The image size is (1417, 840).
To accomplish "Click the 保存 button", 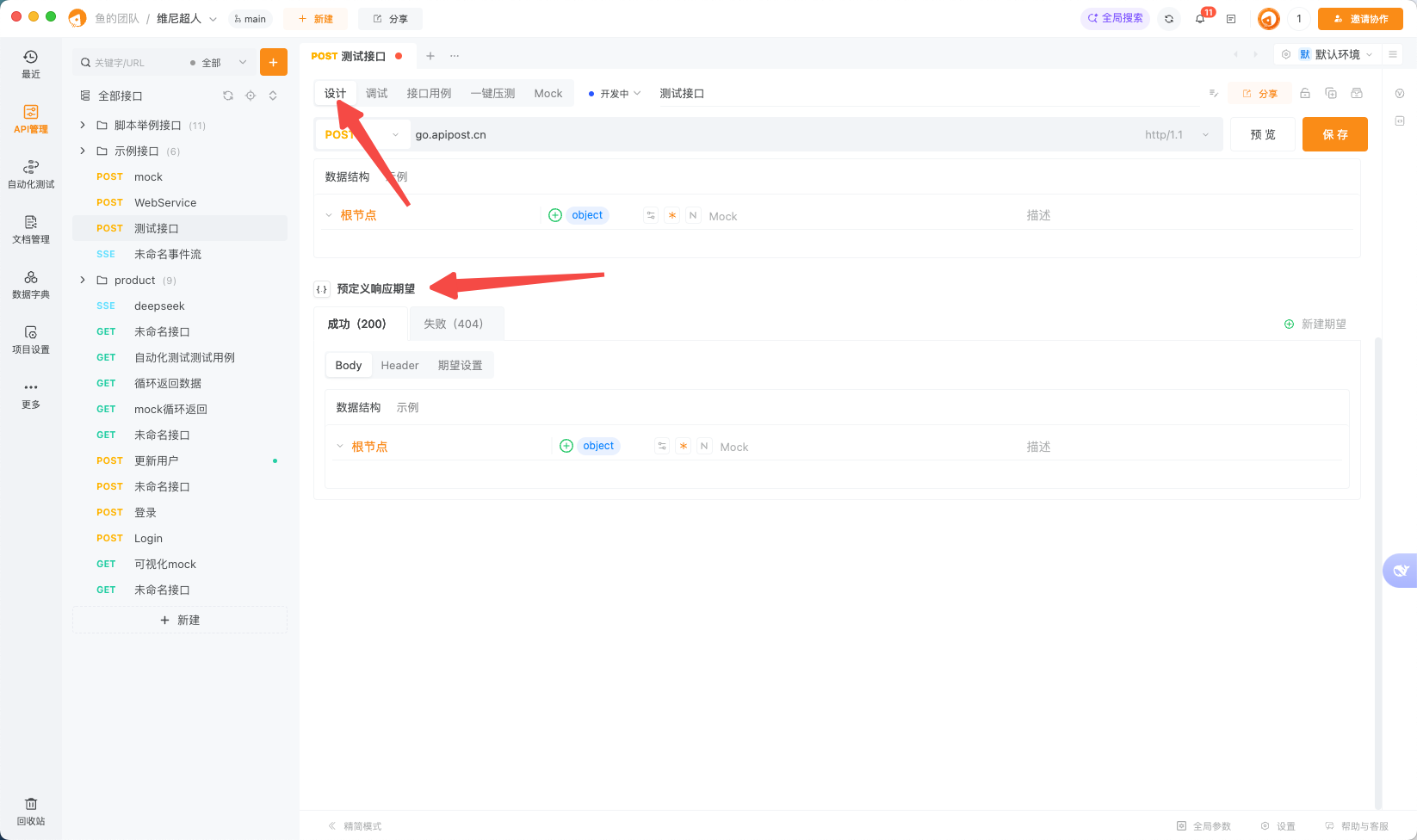I will [x=1334, y=134].
